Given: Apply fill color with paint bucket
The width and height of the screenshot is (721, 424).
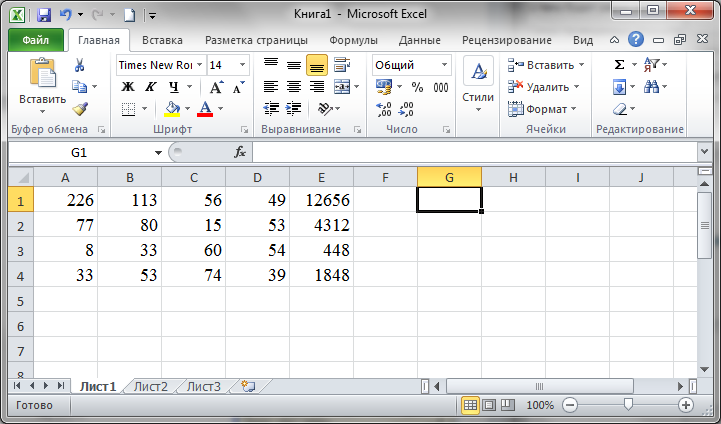Looking at the screenshot, I should (x=172, y=109).
